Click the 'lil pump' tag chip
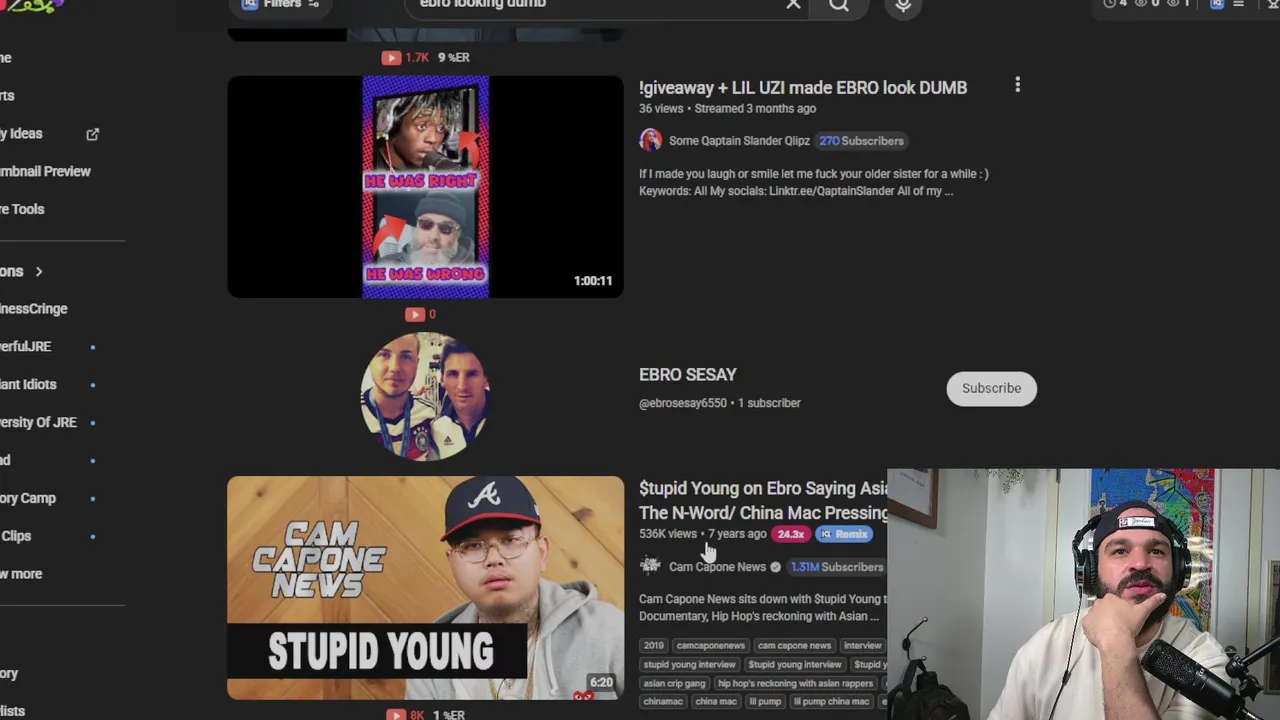This screenshot has height=720, width=1280. (765, 702)
